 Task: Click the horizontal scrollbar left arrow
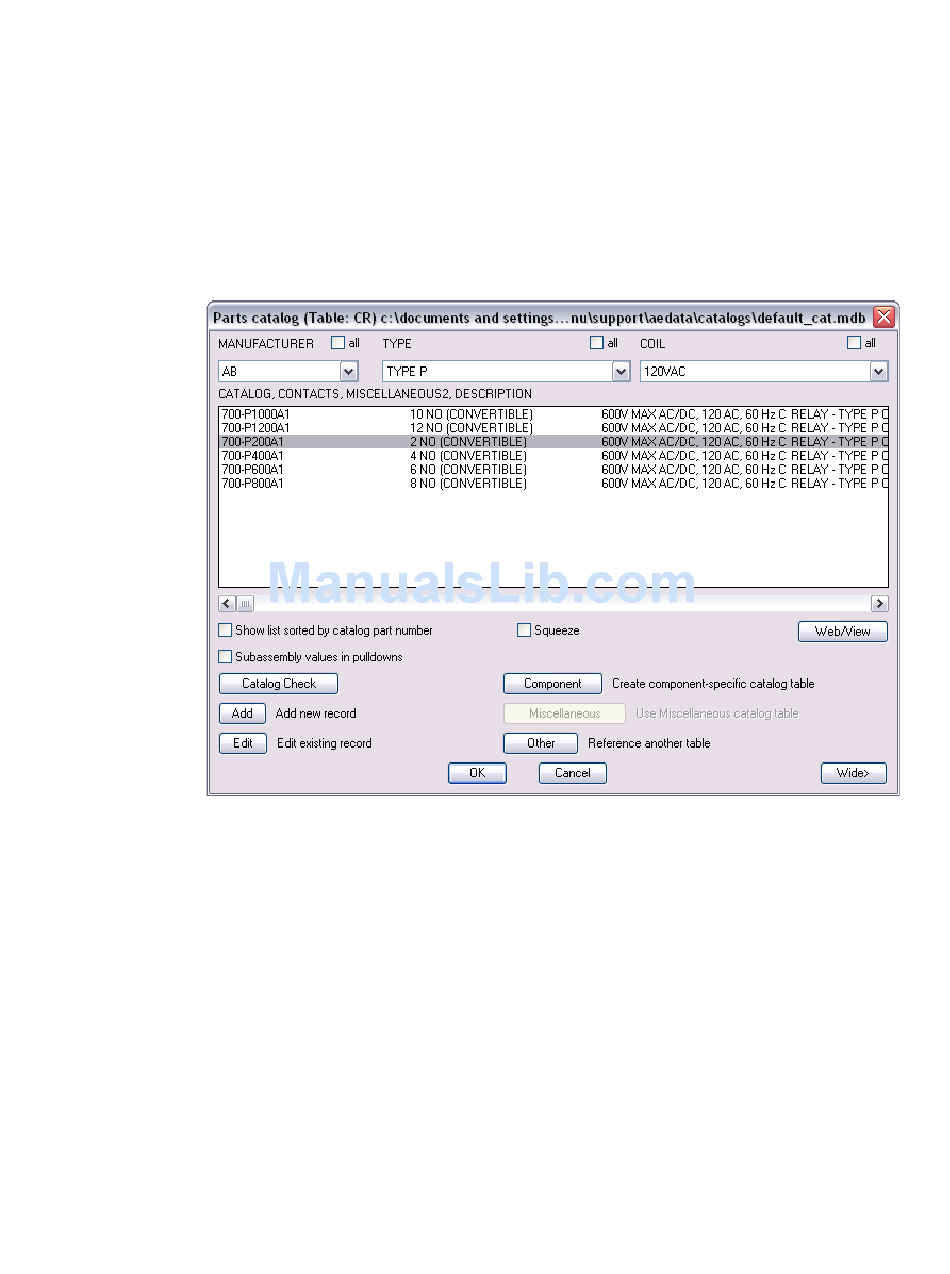coord(227,603)
